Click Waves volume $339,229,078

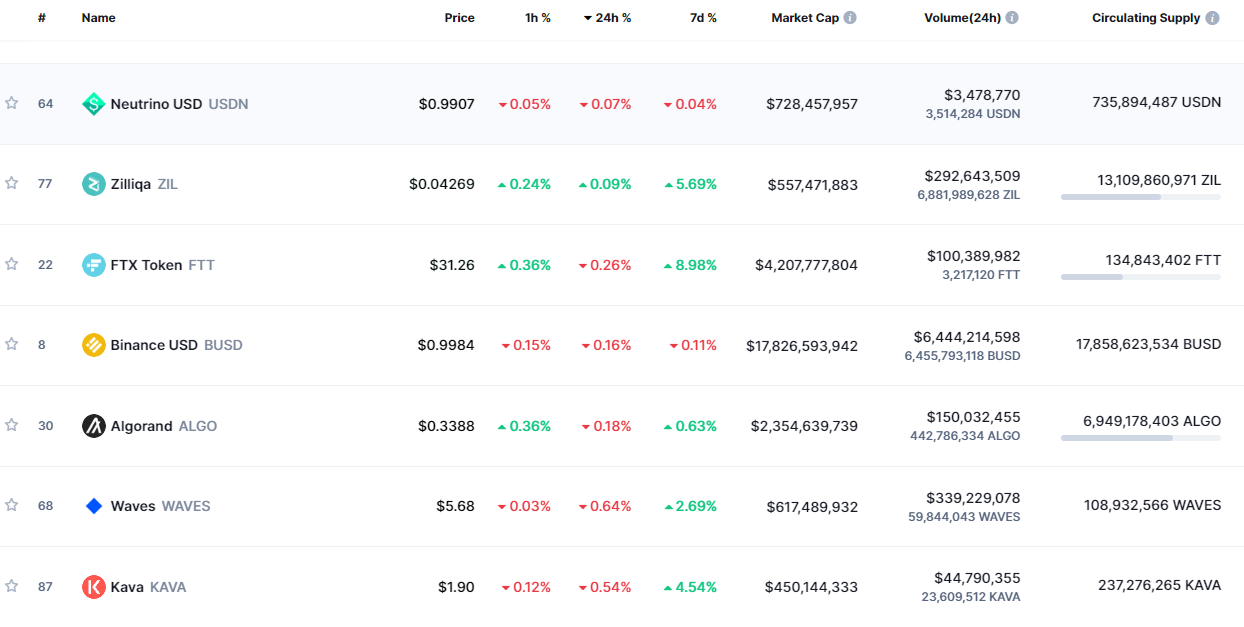pyautogui.click(x=973, y=497)
